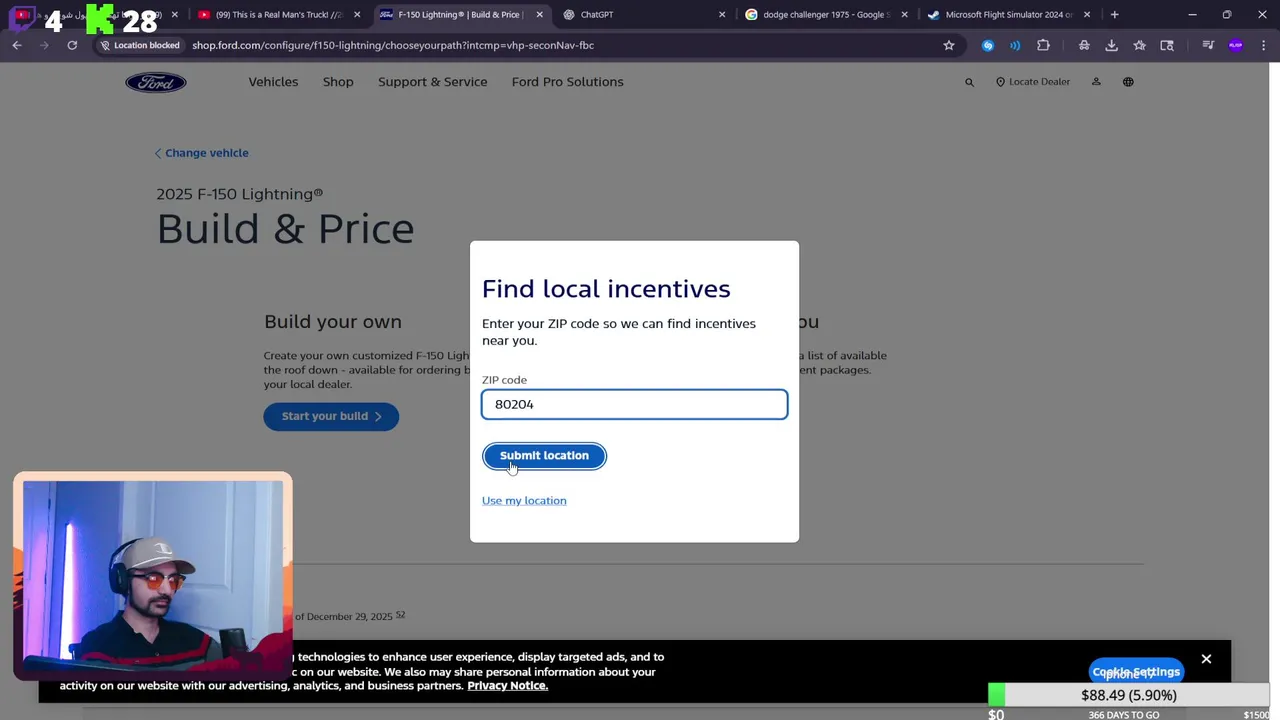Click the Ford site search magnifier icon
1280x720 pixels.
(969, 82)
